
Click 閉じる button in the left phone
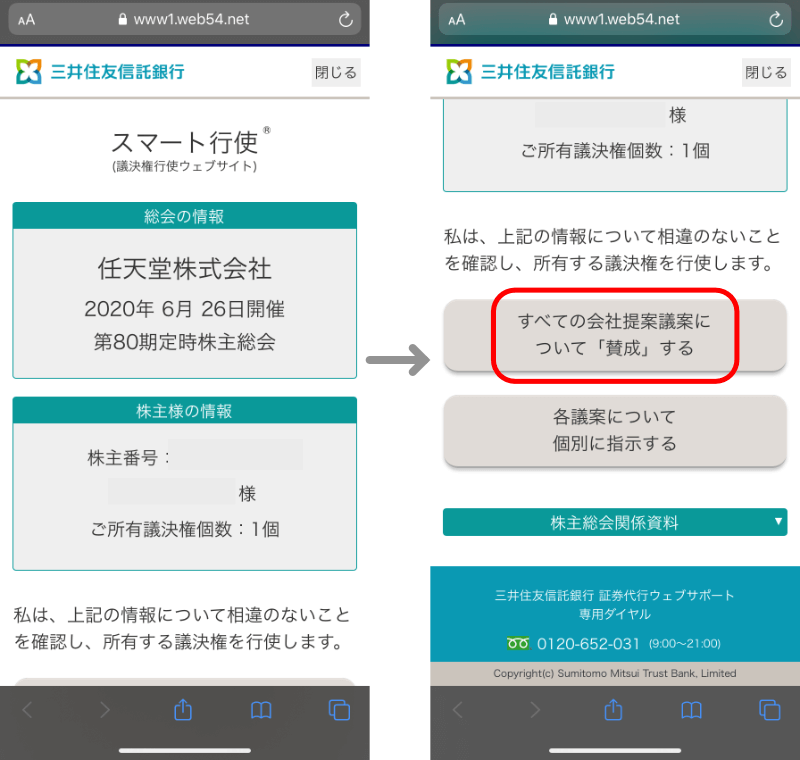click(x=336, y=72)
